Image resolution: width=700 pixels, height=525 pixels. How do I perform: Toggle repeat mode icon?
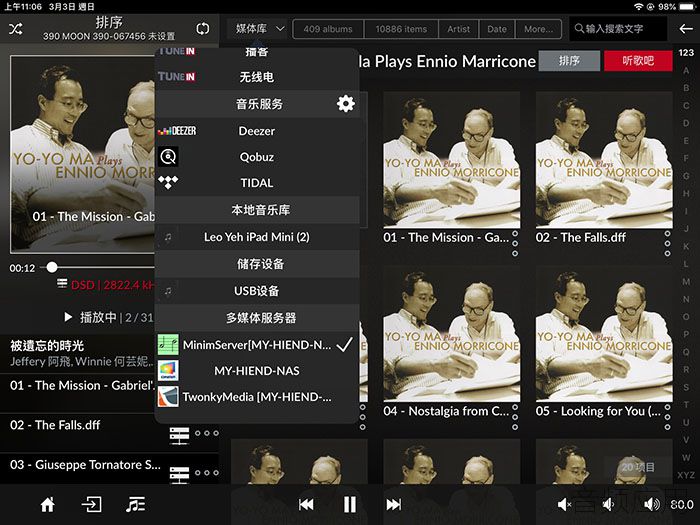tap(202, 29)
